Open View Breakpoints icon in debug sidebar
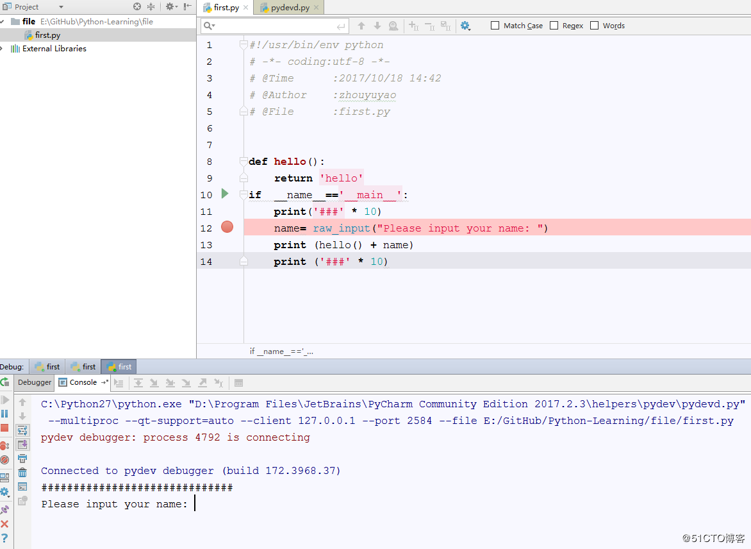Screen dimensions: 751x549 (x=5, y=446)
